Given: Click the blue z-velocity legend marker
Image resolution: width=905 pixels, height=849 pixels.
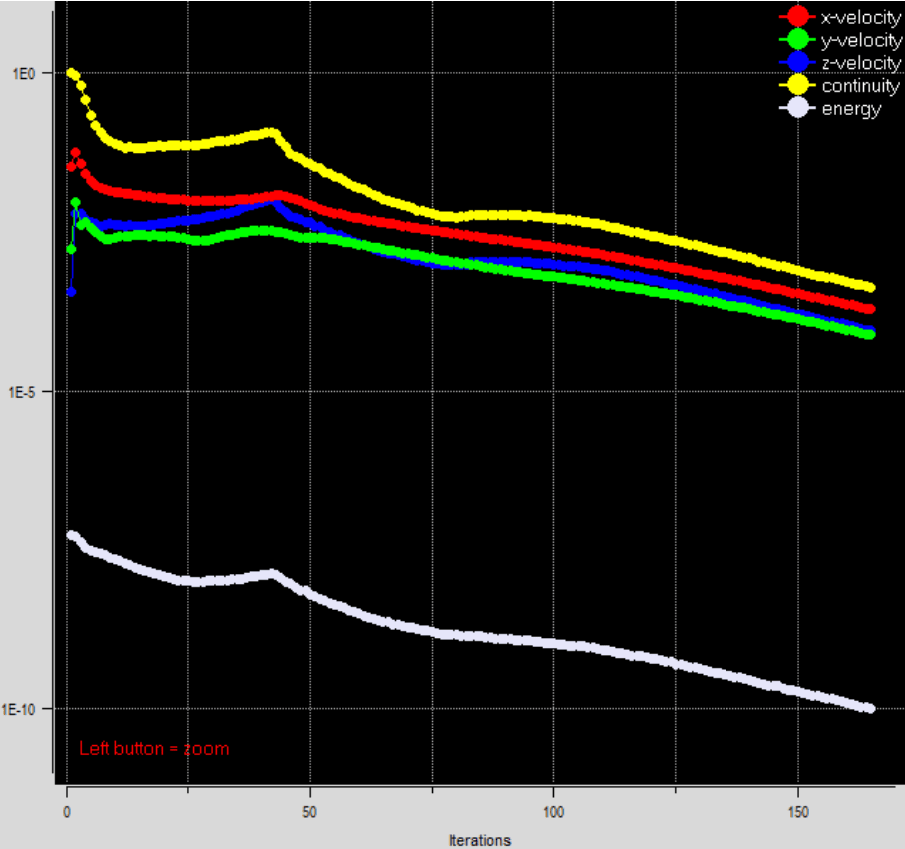Looking at the screenshot, I should (x=797, y=62).
